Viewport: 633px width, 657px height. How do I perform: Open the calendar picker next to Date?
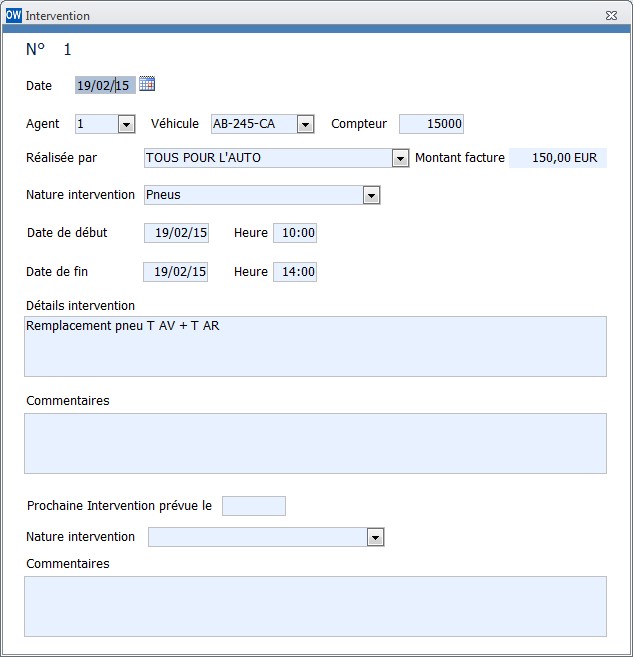coord(147,84)
